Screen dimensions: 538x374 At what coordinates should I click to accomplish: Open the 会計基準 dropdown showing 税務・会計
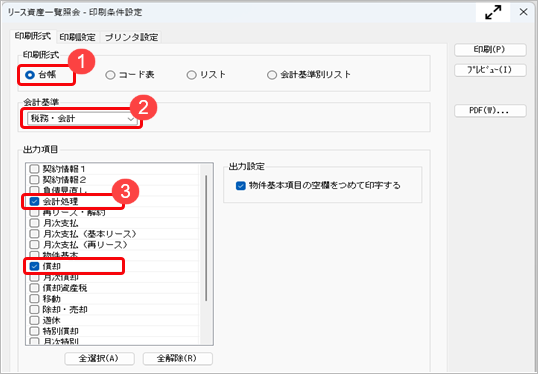click(x=82, y=119)
